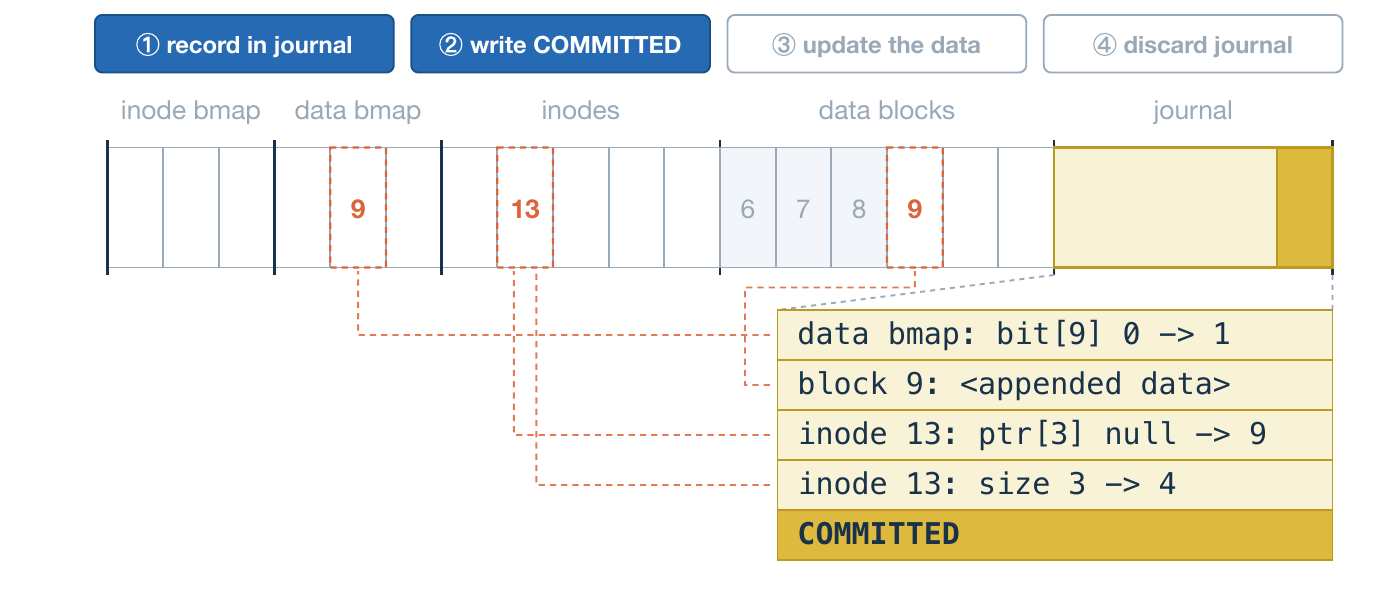1400x605 pixels.
Task: Select step 2 write COMMITTED
Action: [560, 44]
